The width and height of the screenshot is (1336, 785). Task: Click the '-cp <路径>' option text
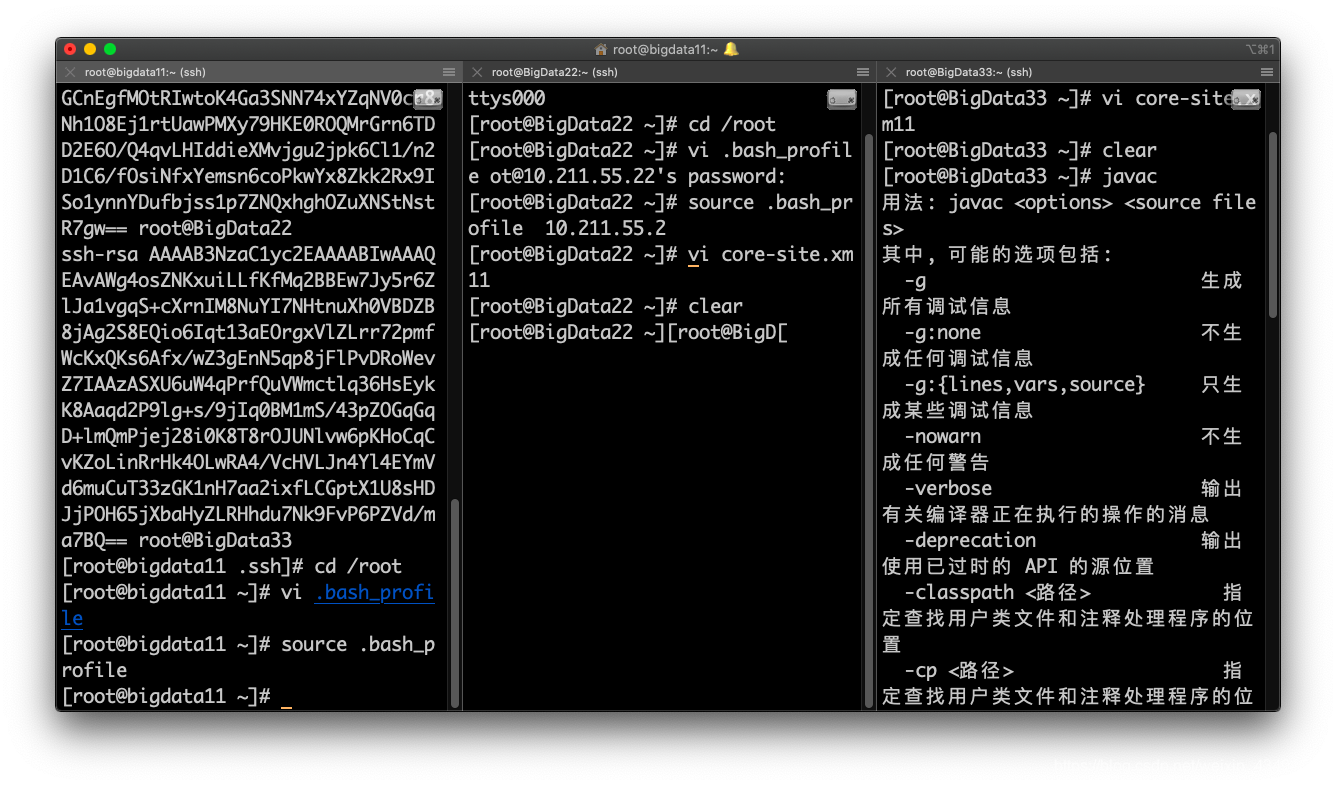click(x=960, y=671)
